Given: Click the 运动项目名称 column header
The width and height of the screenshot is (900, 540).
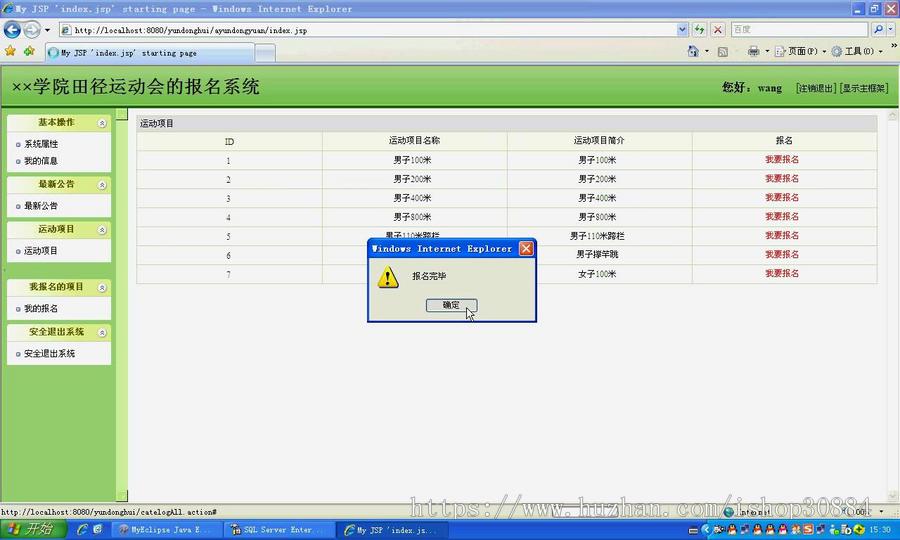Looking at the screenshot, I should pos(414,141).
